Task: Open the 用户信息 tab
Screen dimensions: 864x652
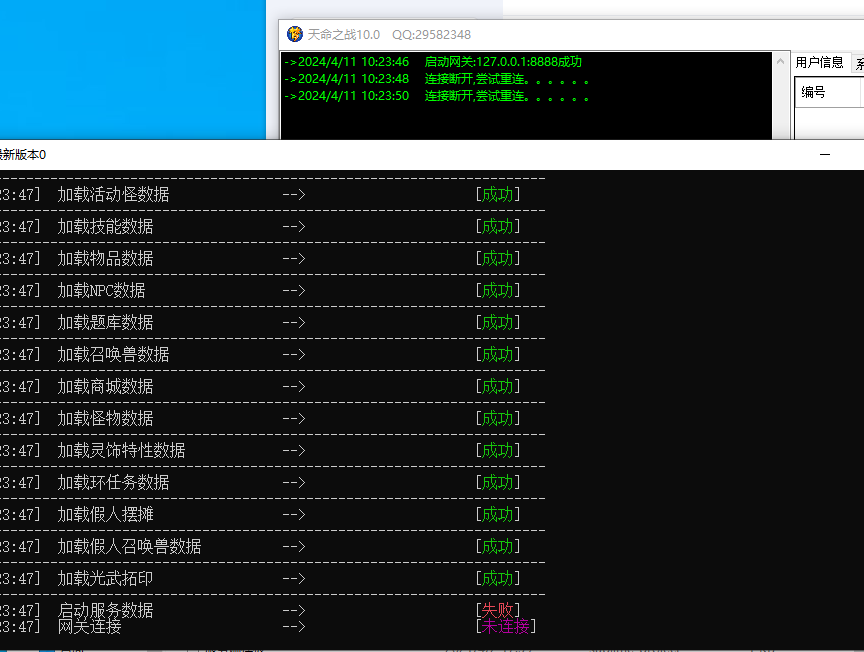Action: [x=819, y=62]
